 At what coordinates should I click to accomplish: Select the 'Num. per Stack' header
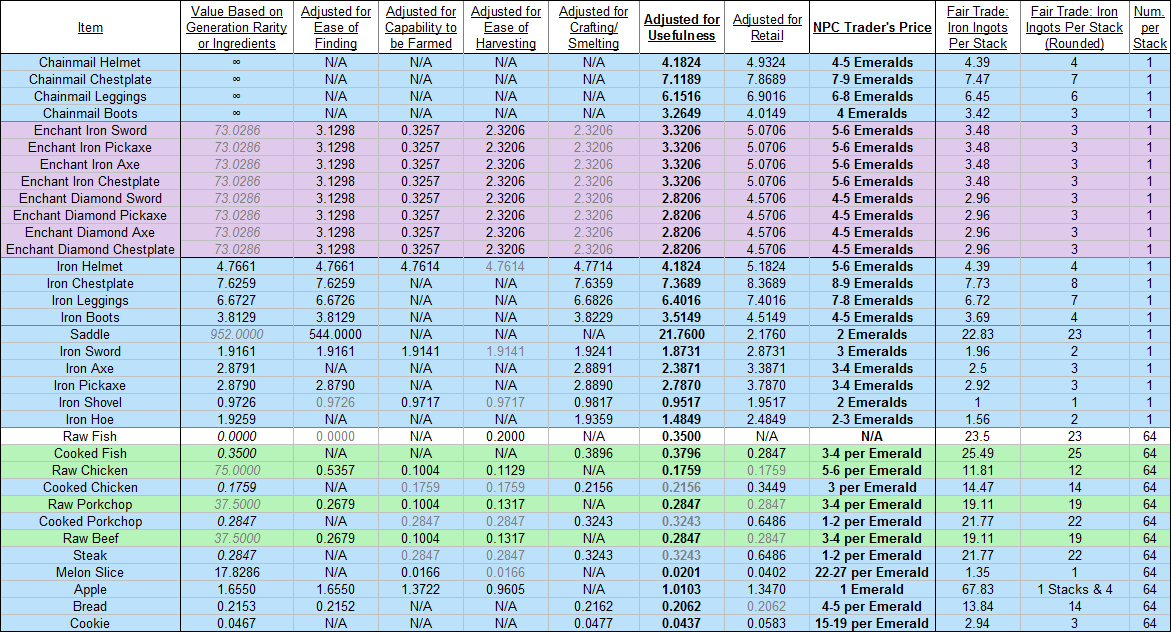tap(1149, 28)
